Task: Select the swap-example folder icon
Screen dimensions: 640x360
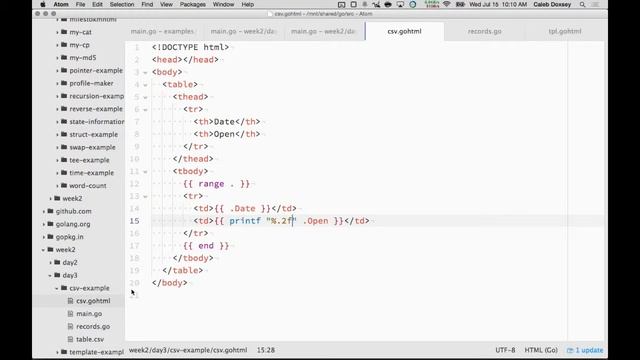Action: click(x=64, y=147)
